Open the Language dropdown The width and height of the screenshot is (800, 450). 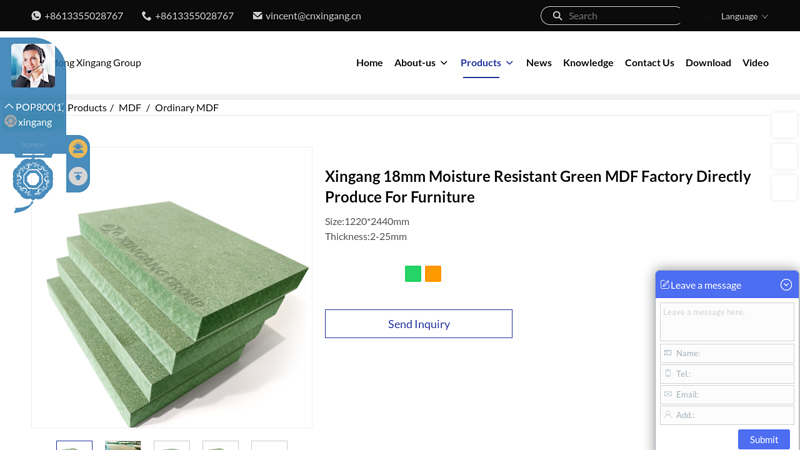744,16
